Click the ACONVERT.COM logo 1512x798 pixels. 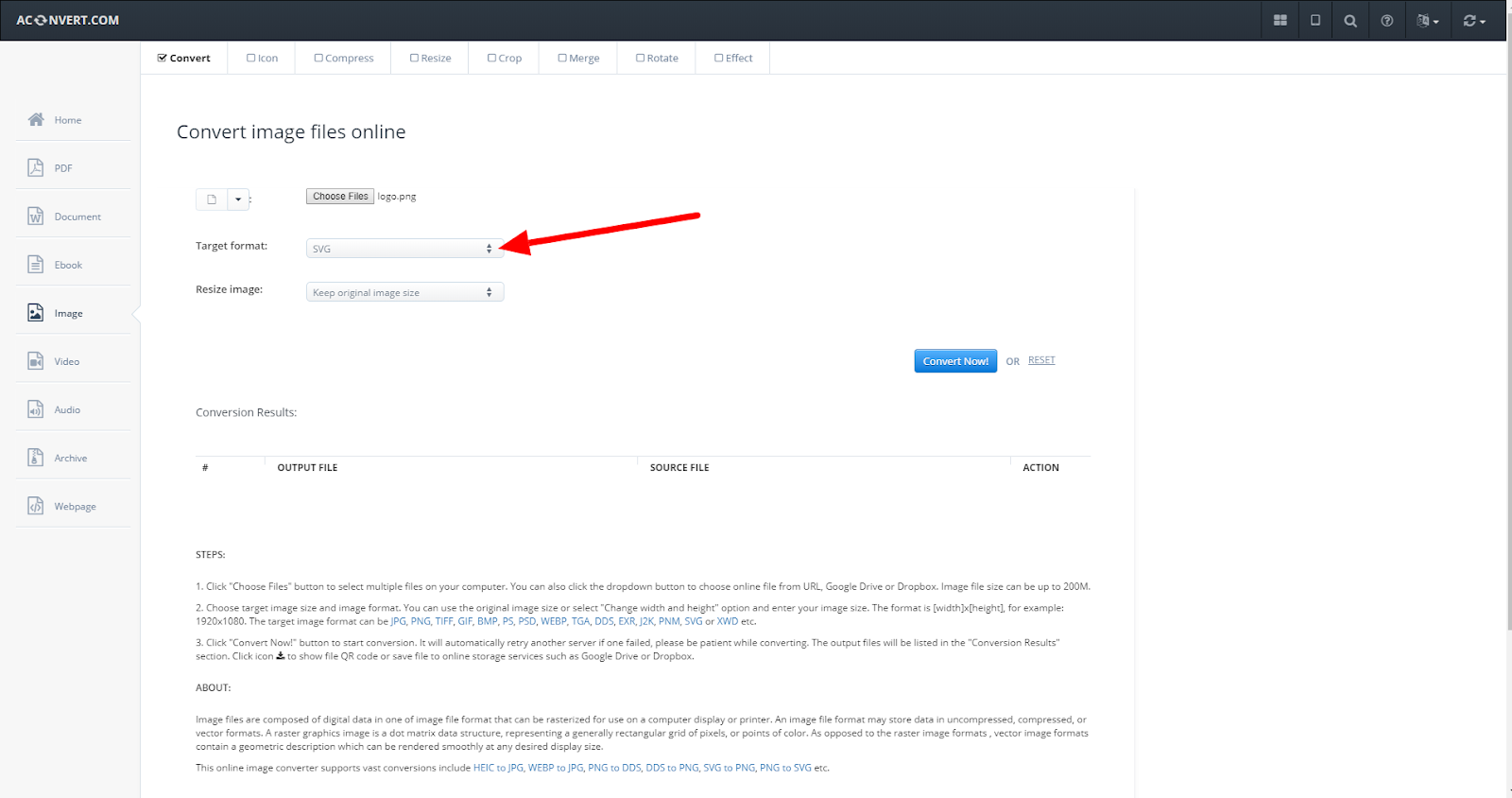pyautogui.click(x=67, y=20)
